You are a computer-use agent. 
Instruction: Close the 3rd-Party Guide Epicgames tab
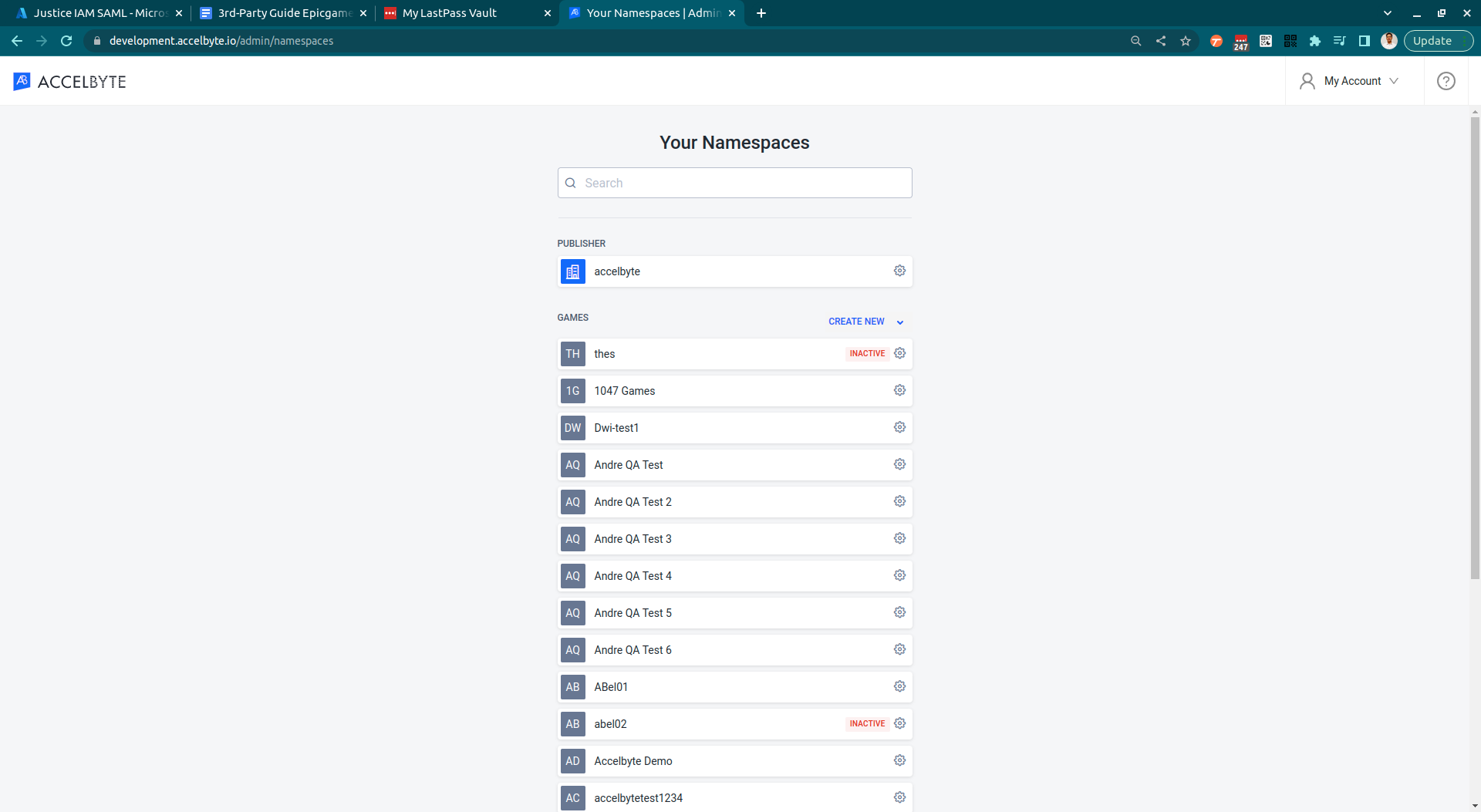[363, 13]
